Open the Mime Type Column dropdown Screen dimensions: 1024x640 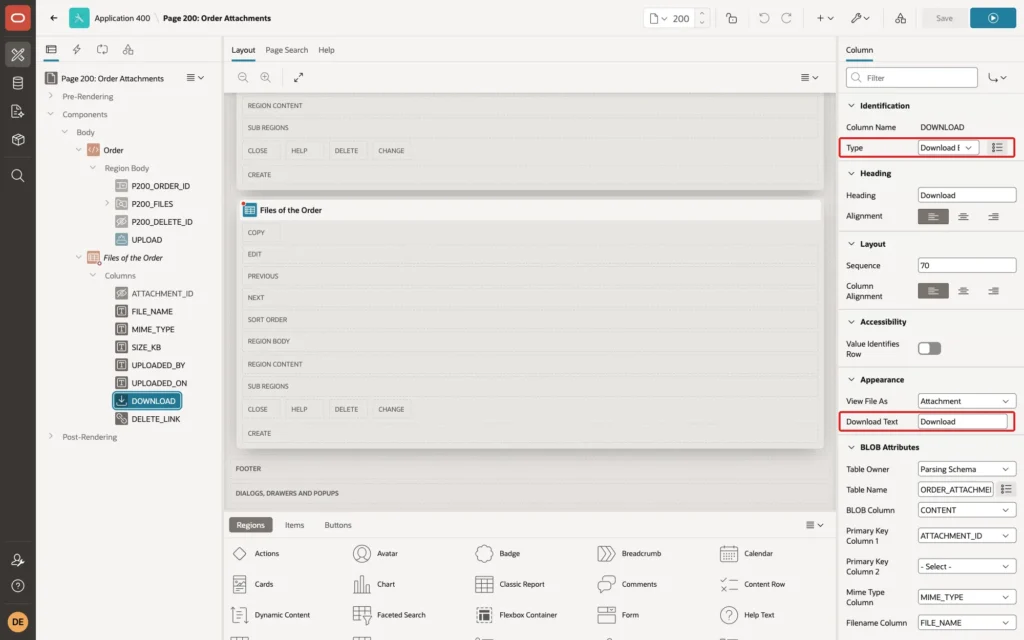pos(967,597)
